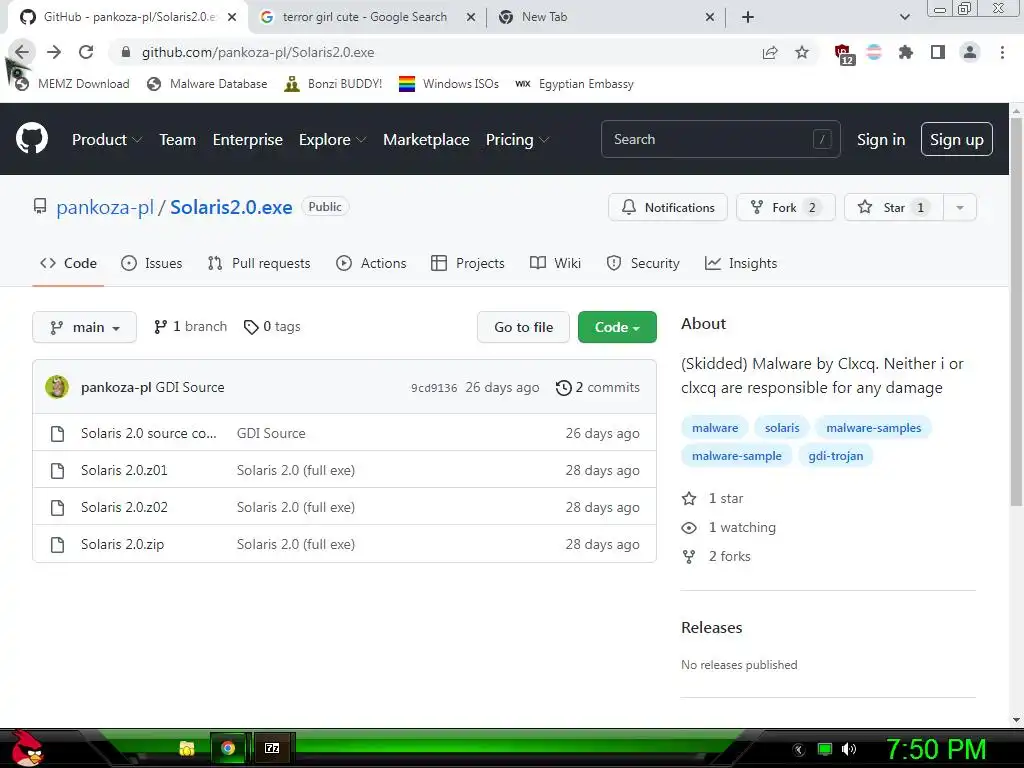
Task: Go back with the browser back arrow
Action: pyautogui.click(x=22, y=52)
